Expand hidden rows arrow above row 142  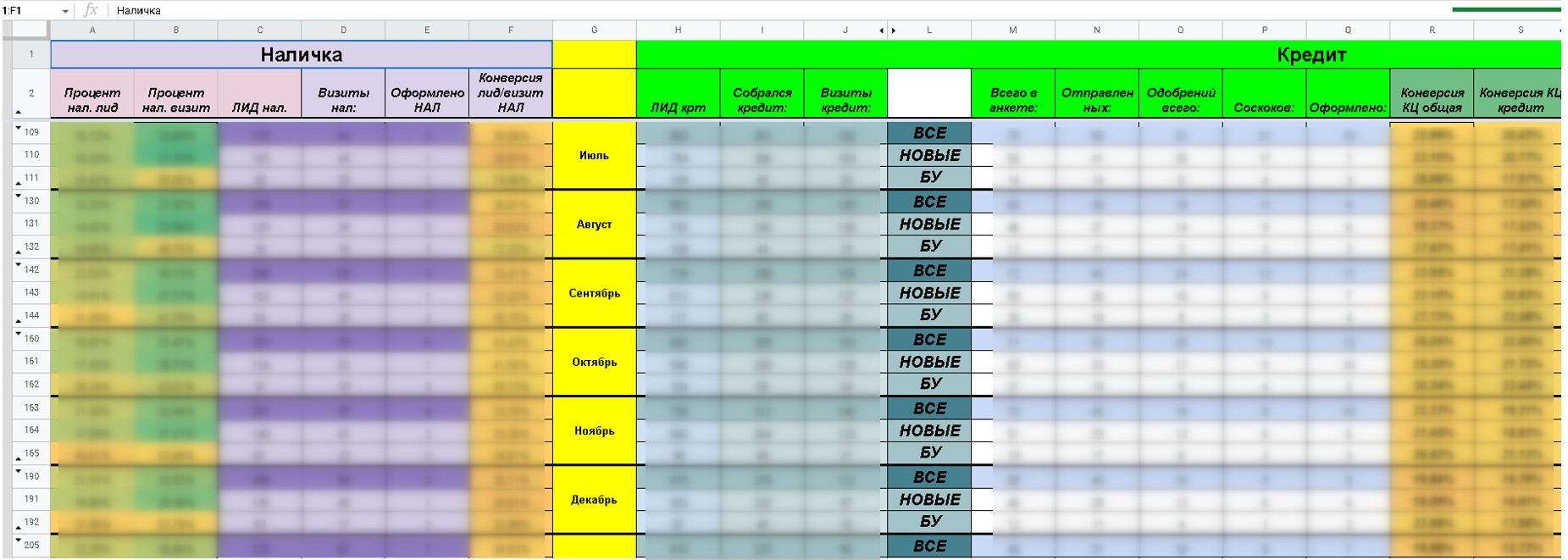[x=18, y=265]
